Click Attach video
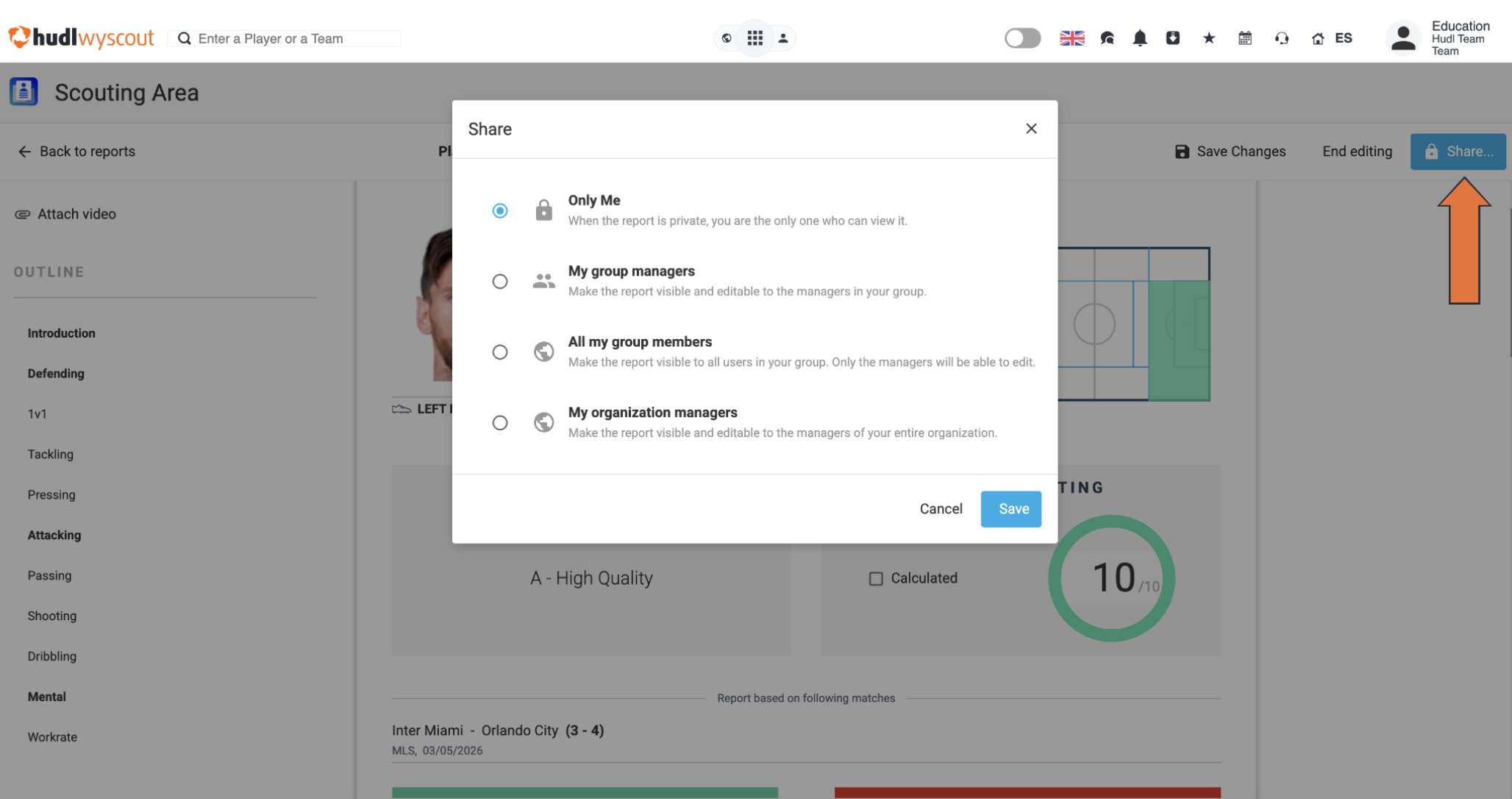 pyautogui.click(x=65, y=214)
